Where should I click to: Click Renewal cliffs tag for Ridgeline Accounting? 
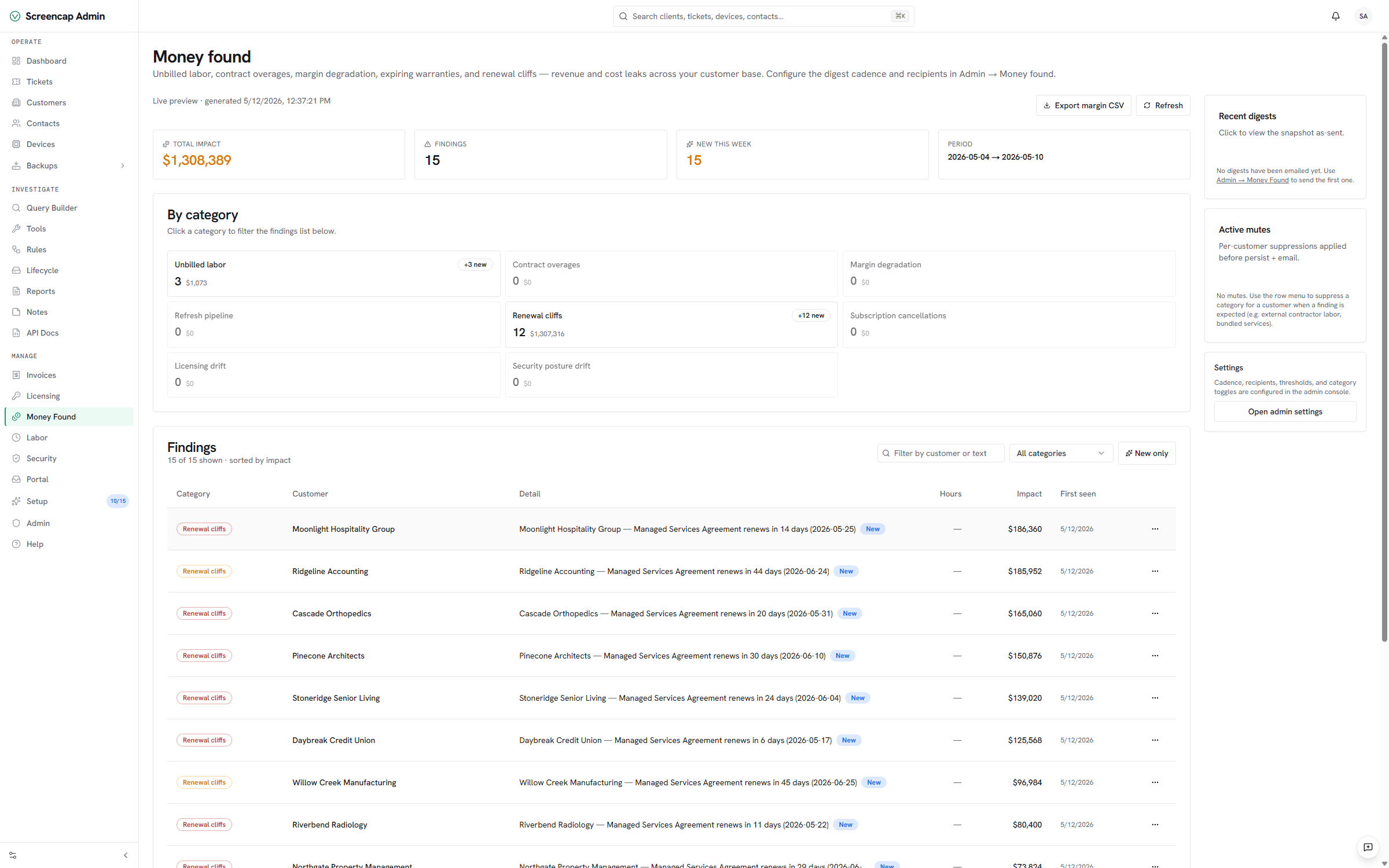(x=204, y=571)
